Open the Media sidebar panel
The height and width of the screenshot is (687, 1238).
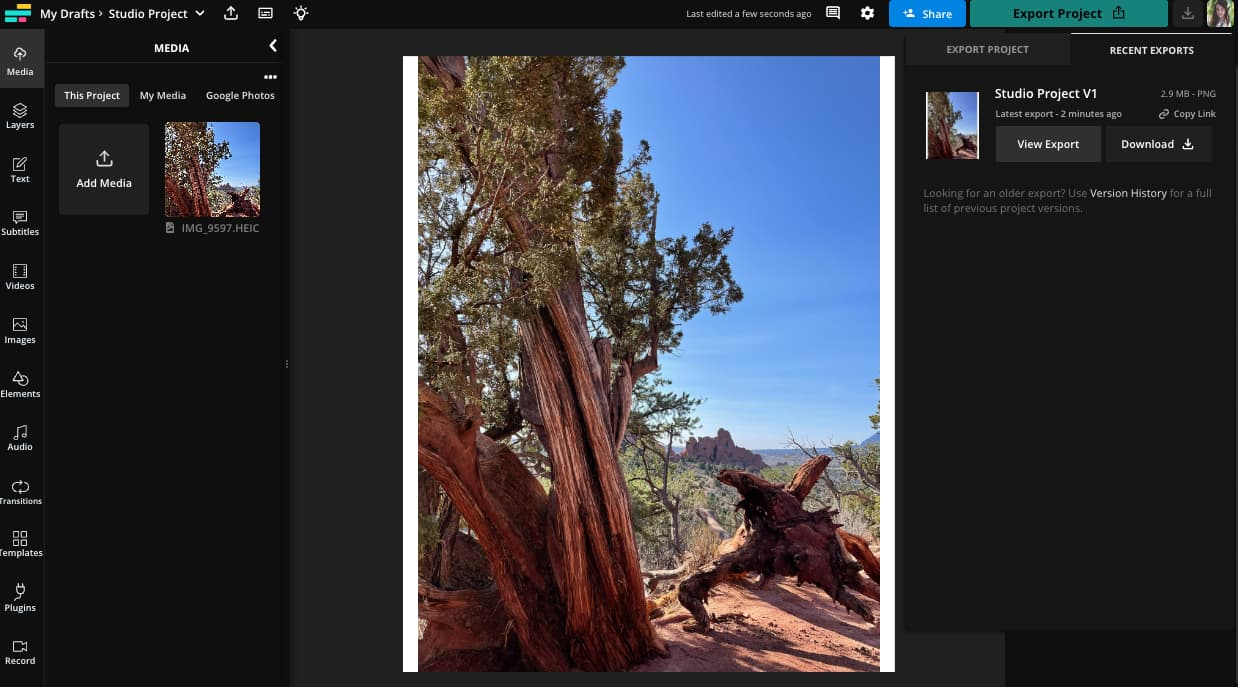click(20, 60)
